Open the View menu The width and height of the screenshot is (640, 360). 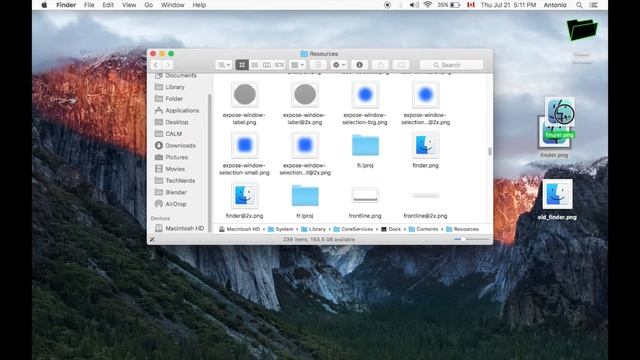[129, 5]
